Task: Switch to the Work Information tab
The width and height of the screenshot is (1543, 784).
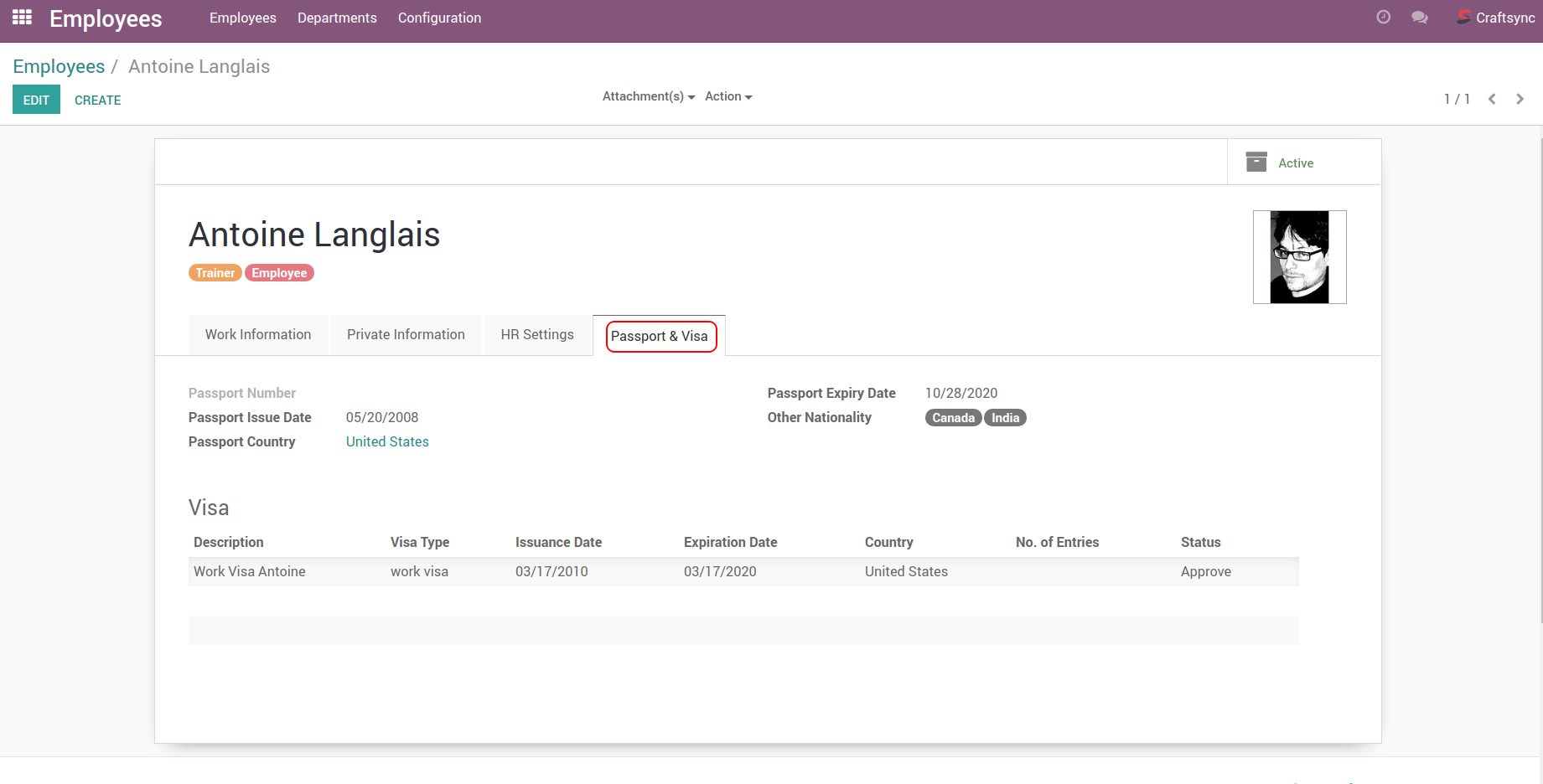Action: tap(258, 335)
